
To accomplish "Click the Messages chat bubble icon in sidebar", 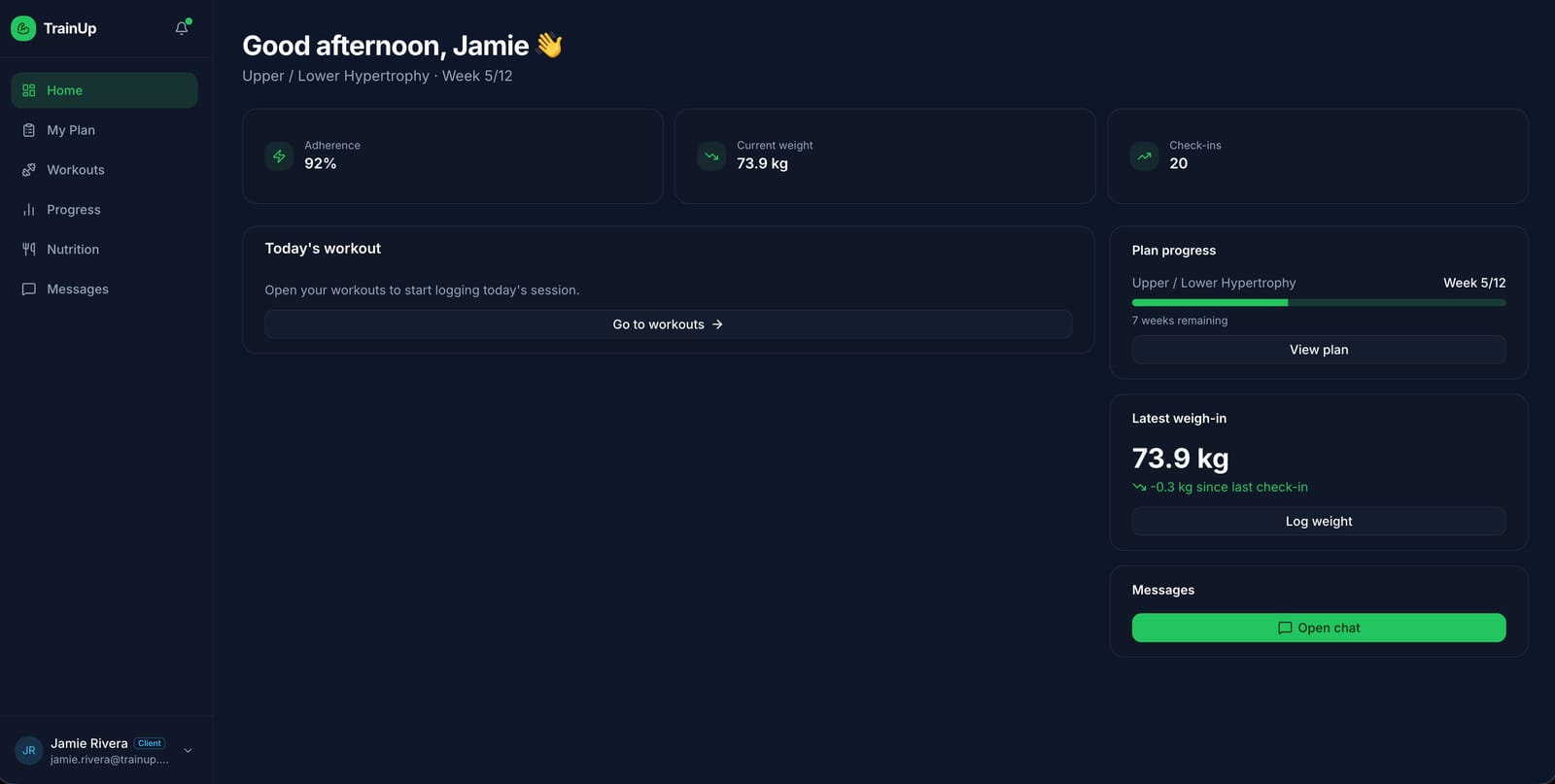I will pyautogui.click(x=29, y=290).
